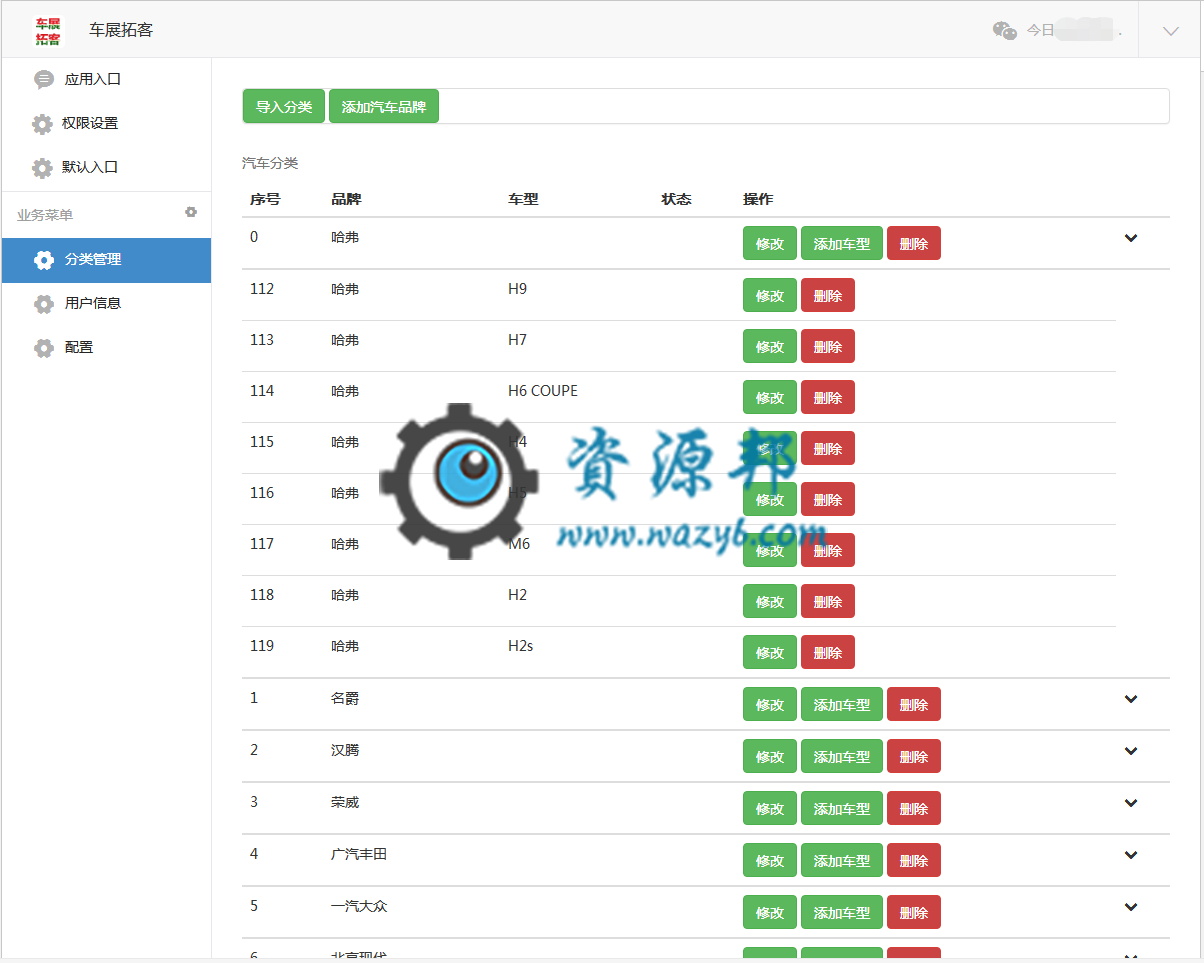Click 修改 for model H2
This screenshot has width=1204, height=963.
tap(770, 601)
